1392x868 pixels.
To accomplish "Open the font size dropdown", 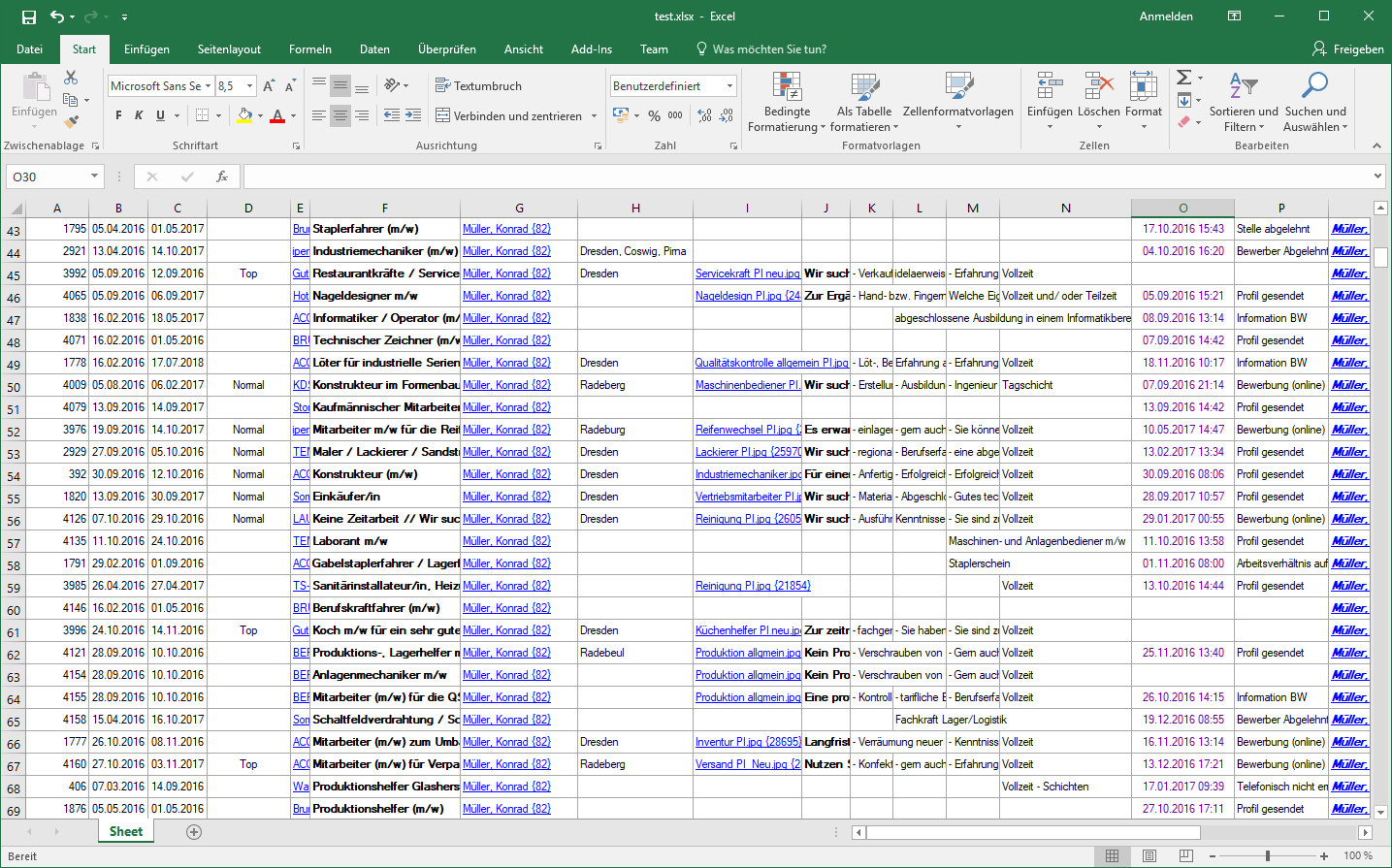I will (249, 86).
